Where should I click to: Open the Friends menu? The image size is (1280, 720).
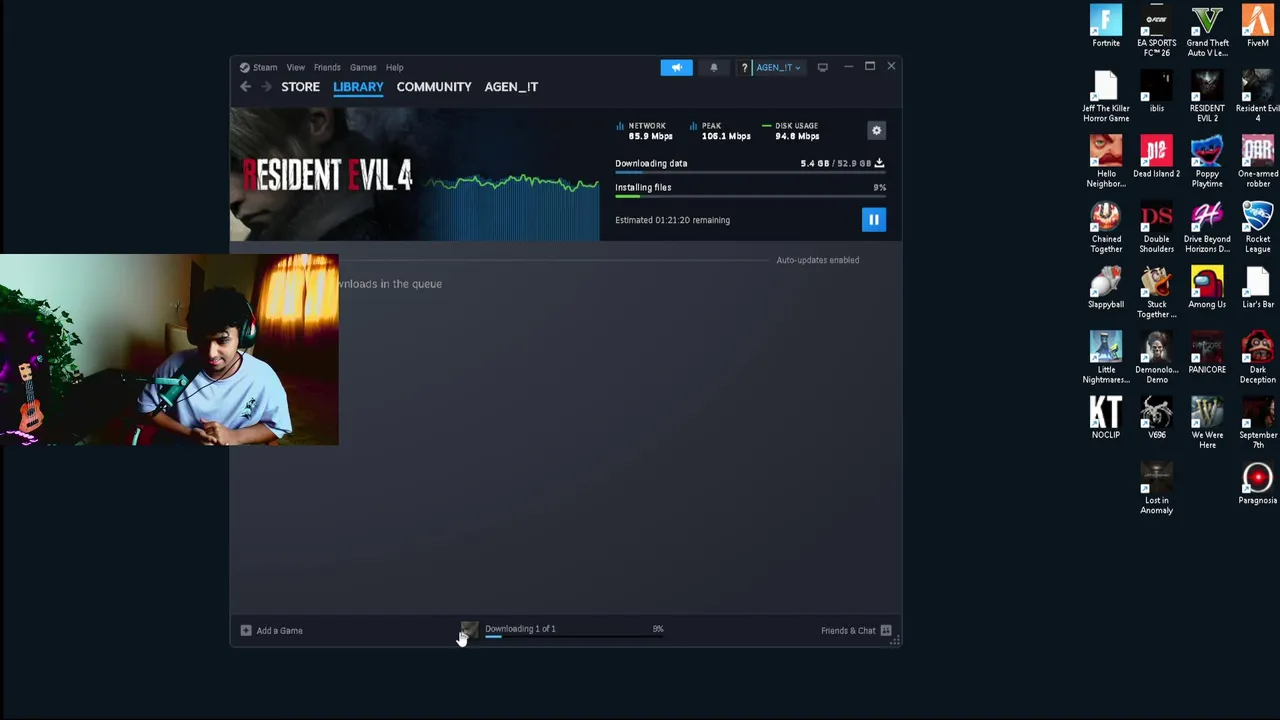(327, 67)
